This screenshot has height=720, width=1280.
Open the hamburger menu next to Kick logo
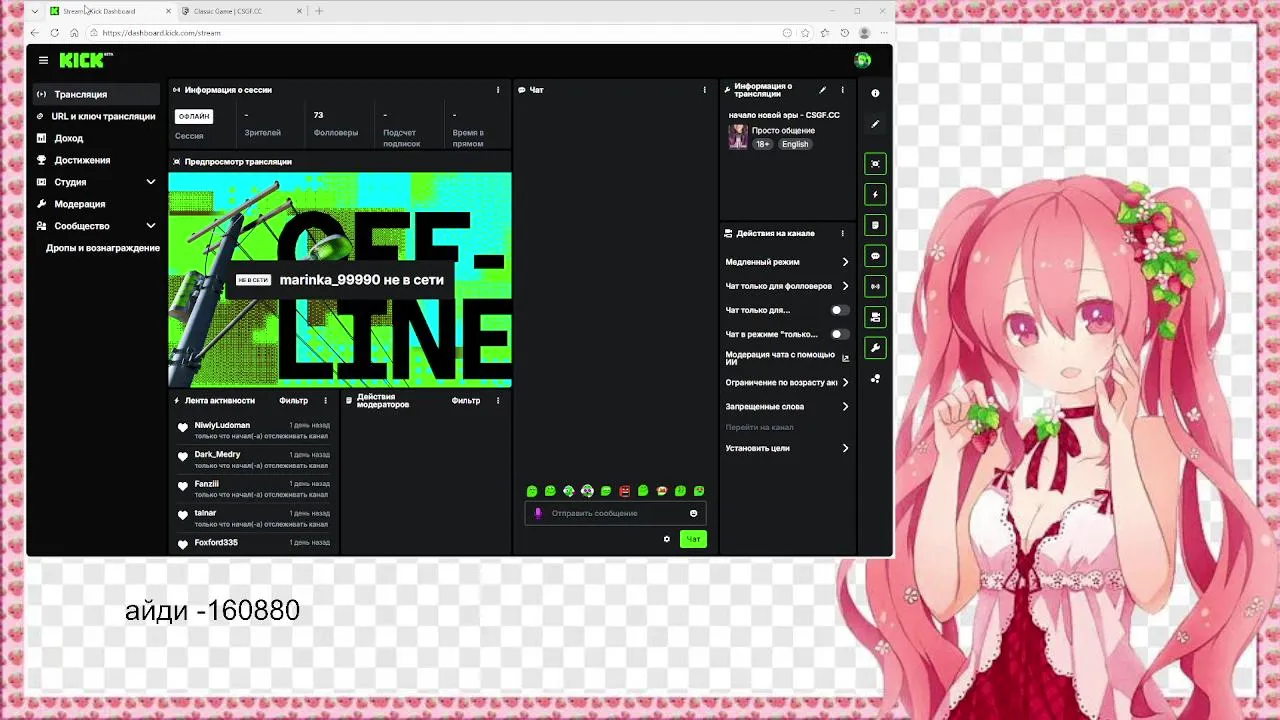point(43,60)
